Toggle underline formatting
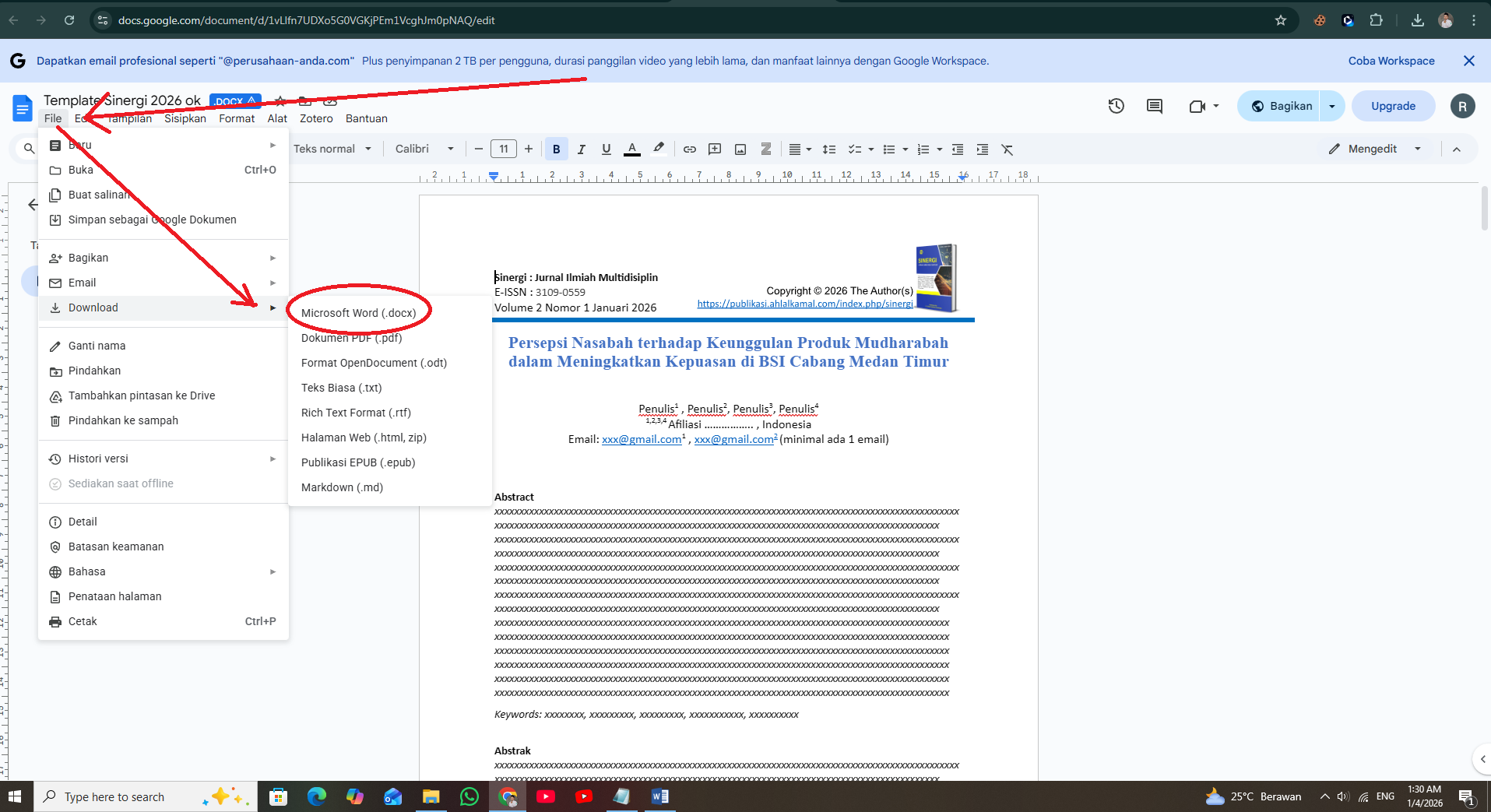This screenshot has width=1491, height=812. point(606,149)
